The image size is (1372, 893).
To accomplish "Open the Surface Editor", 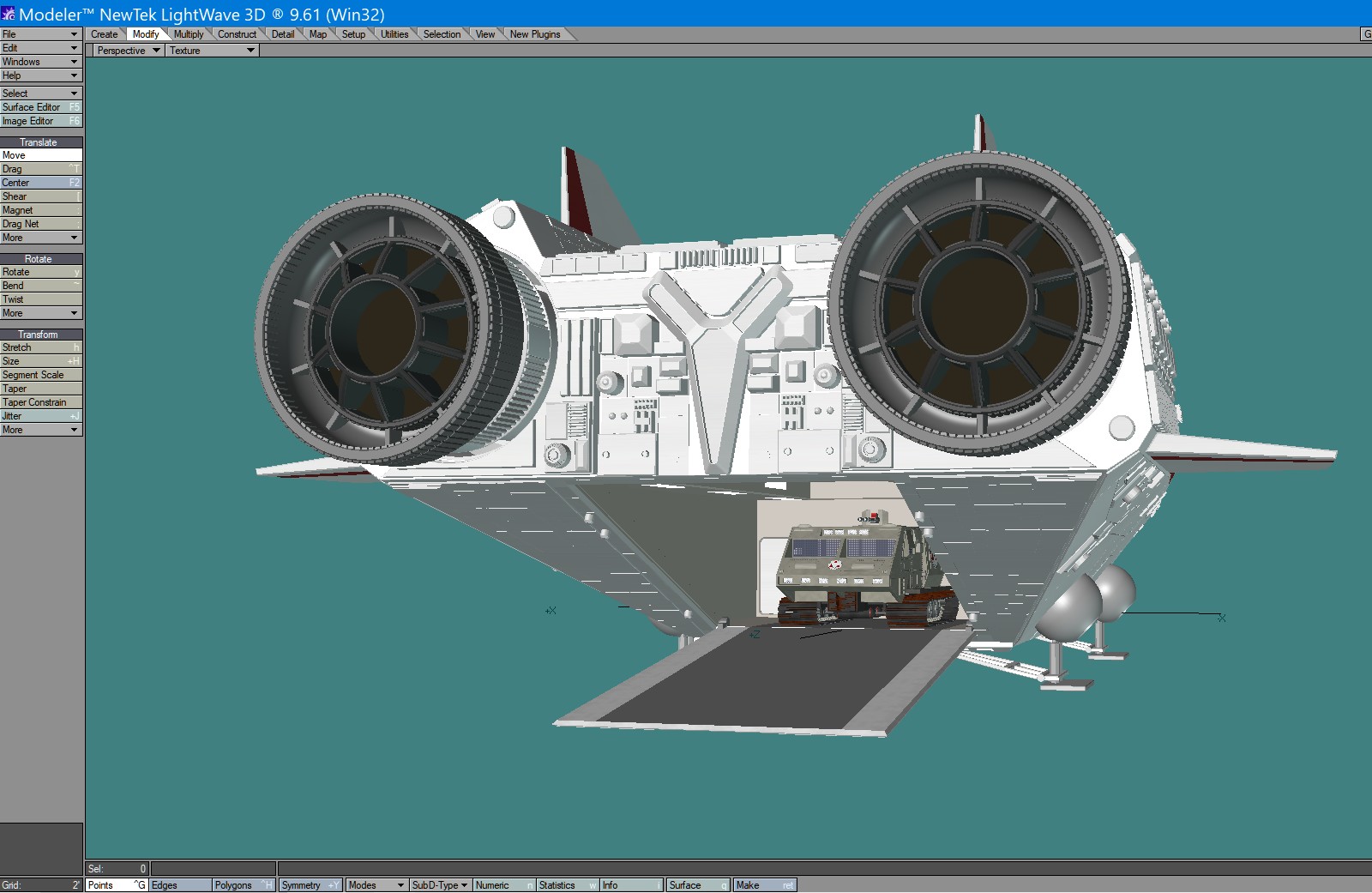I will tap(41, 107).
